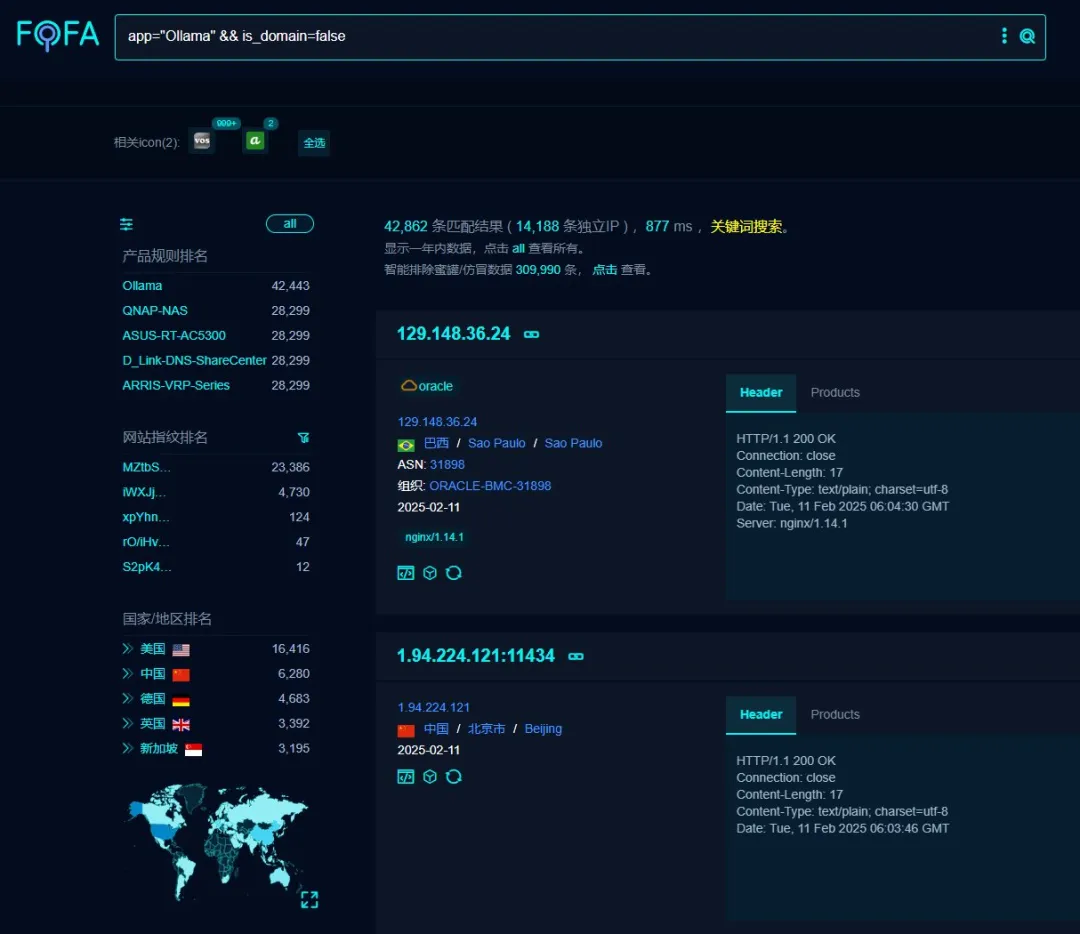Open the three-dot search options menu
1080x934 pixels.
coord(1004,37)
